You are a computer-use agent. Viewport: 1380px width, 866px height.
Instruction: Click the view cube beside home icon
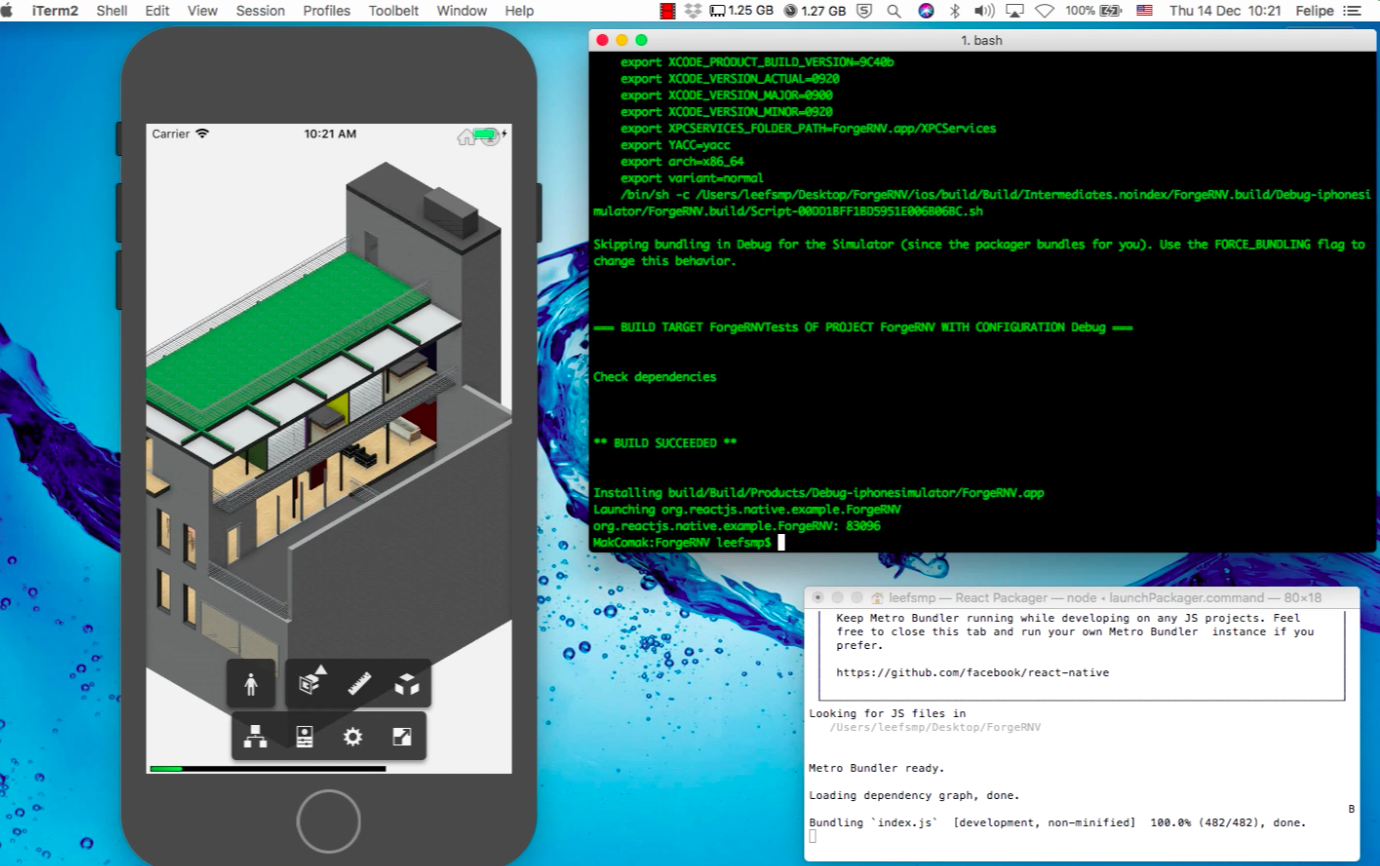[490, 137]
